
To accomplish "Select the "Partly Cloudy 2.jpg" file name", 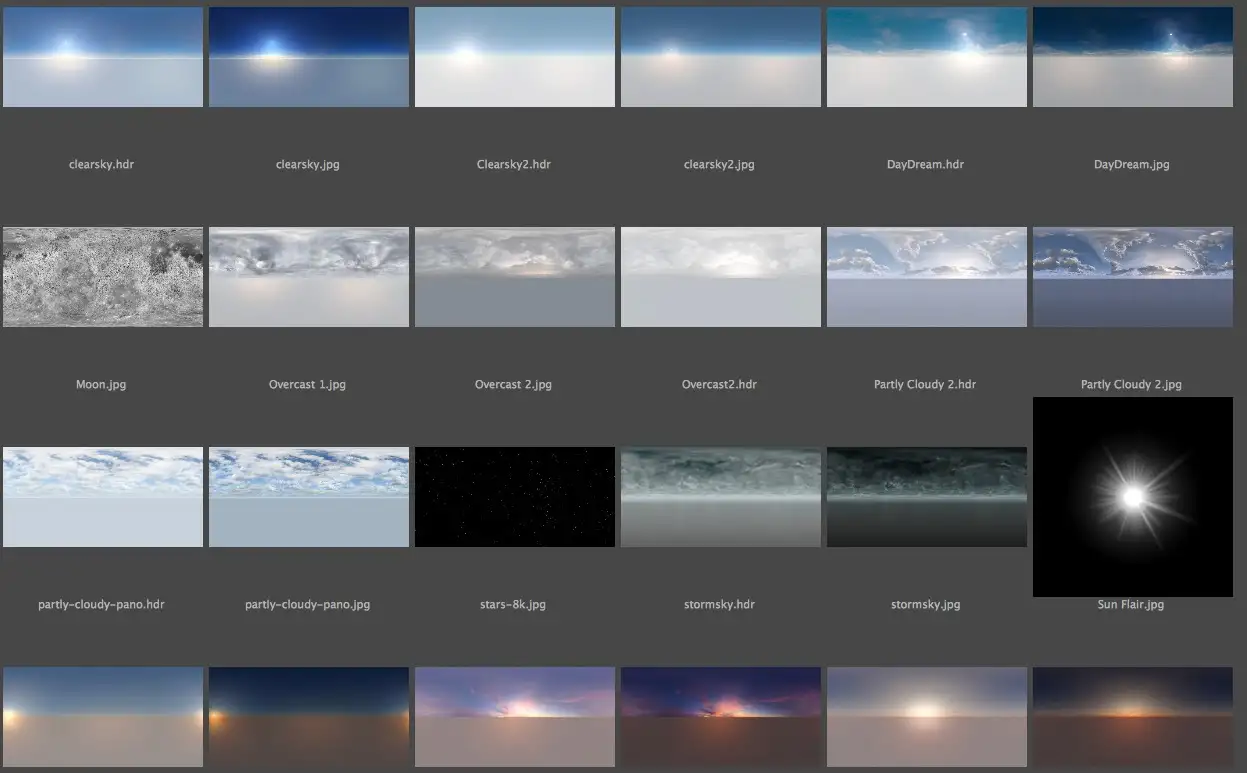I will click(x=1132, y=384).
